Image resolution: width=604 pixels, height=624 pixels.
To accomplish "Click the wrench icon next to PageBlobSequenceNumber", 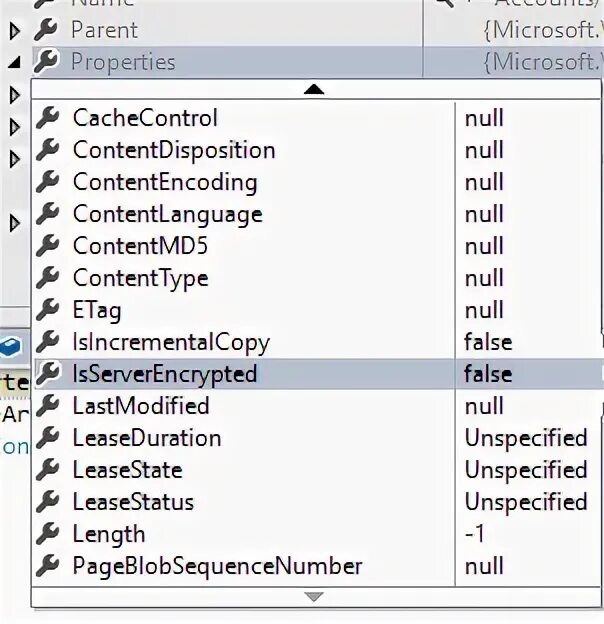I will (48, 566).
